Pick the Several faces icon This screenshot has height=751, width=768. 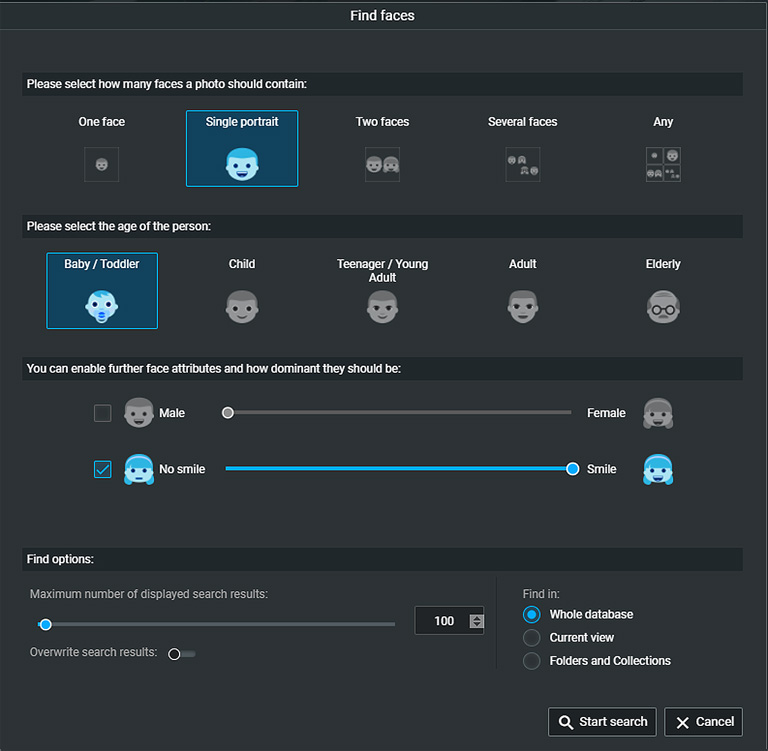(523, 164)
